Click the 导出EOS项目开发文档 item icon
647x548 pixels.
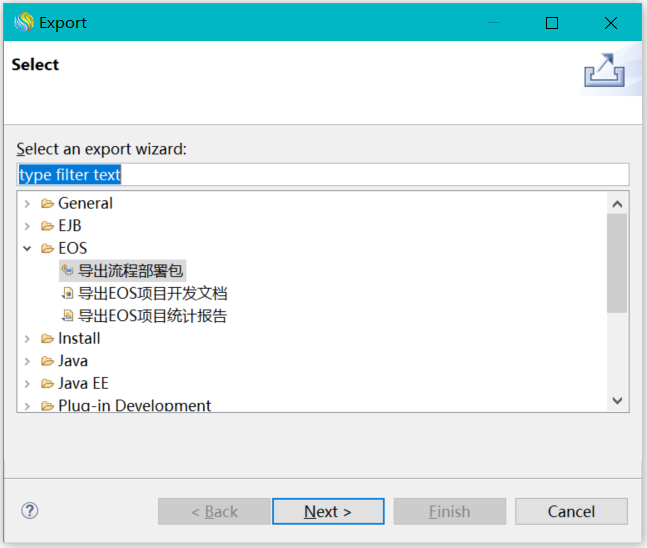point(68,294)
